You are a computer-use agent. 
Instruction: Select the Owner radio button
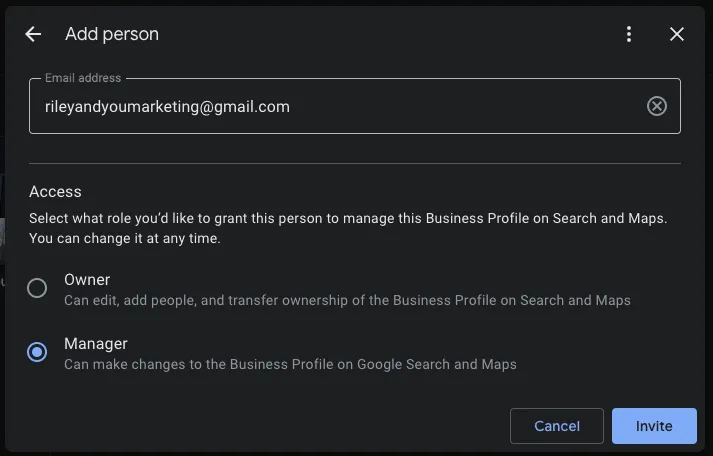pyautogui.click(x=37, y=288)
